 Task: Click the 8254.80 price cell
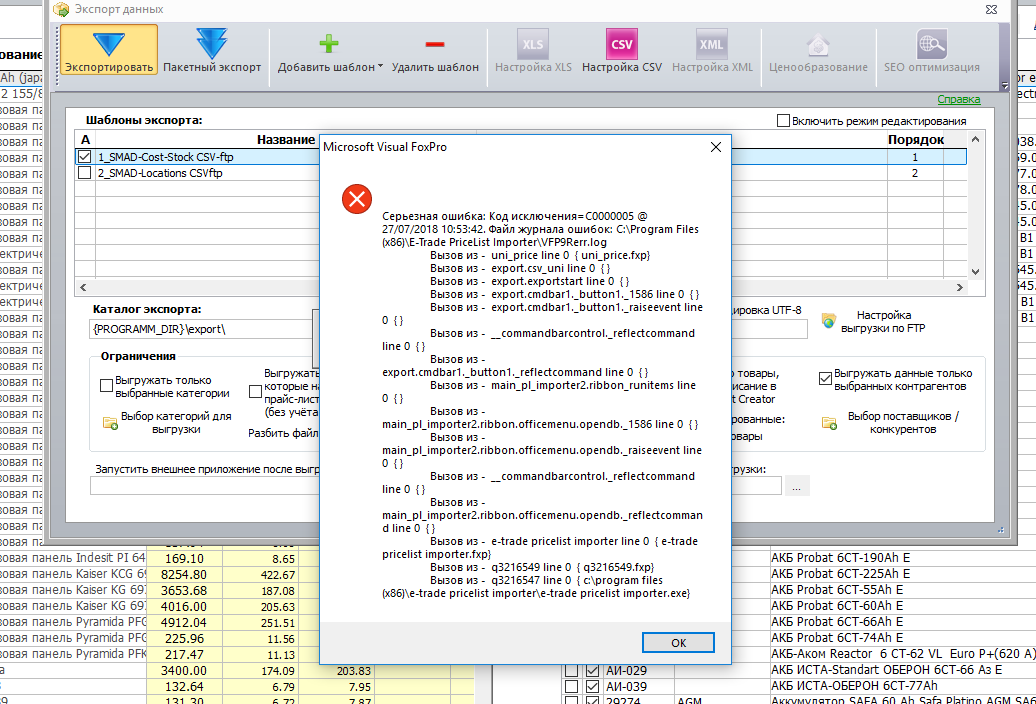[x=184, y=575]
